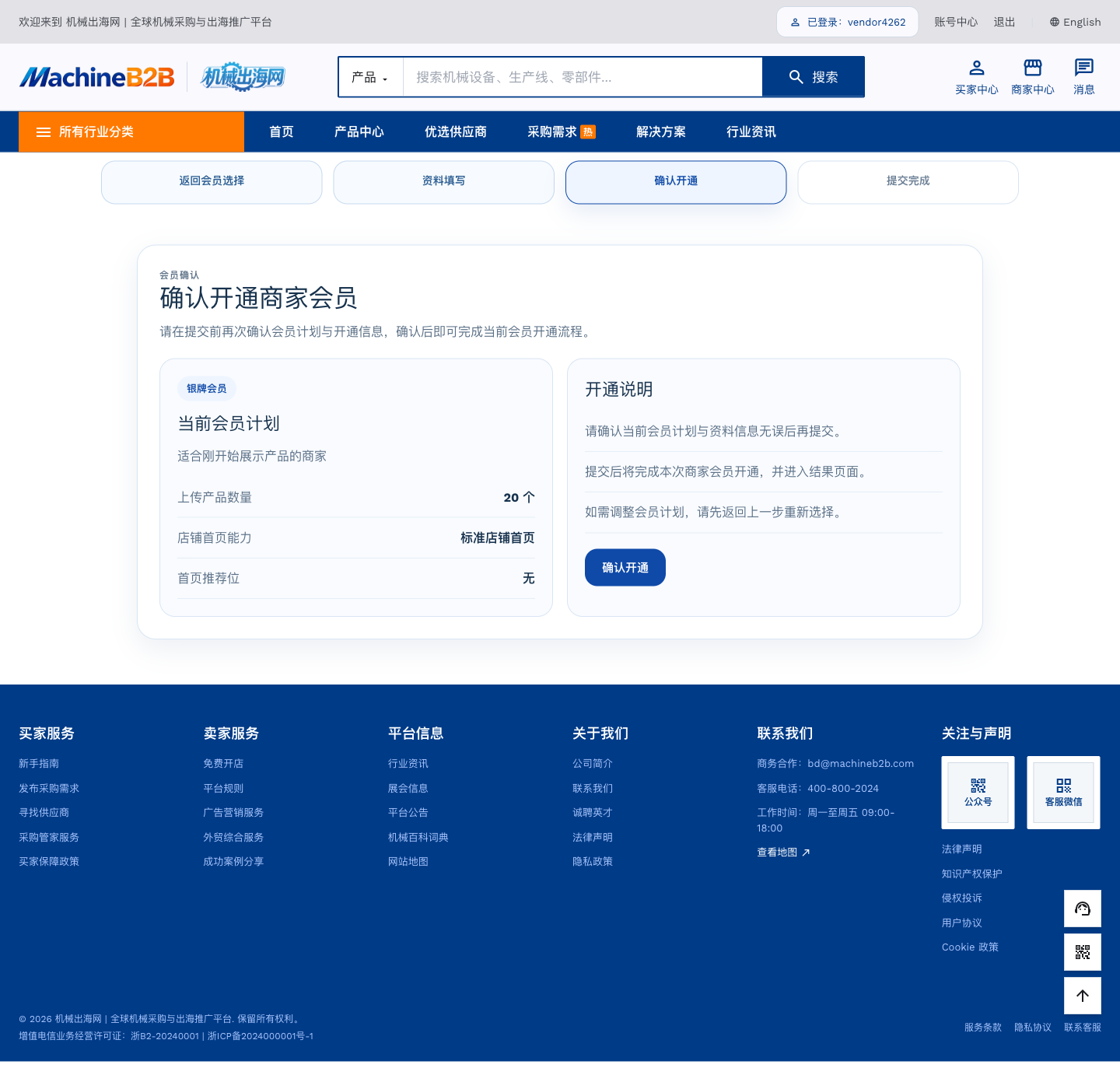Open 机械百科词典 footer link
The width and height of the screenshot is (1120, 1089).
click(418, 837)
